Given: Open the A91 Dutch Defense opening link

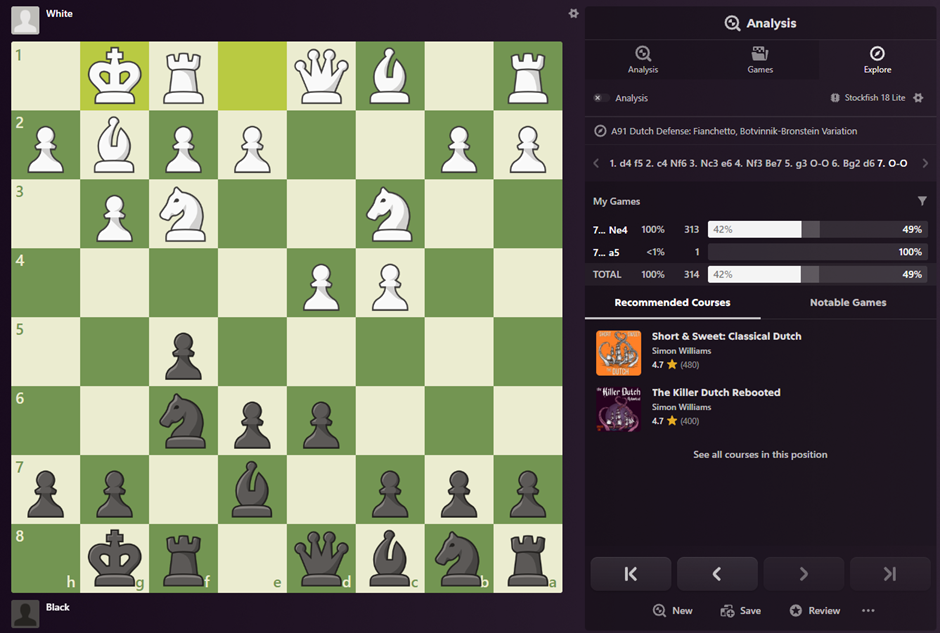Looking at the screenshot, I should (x=734, y=131).
